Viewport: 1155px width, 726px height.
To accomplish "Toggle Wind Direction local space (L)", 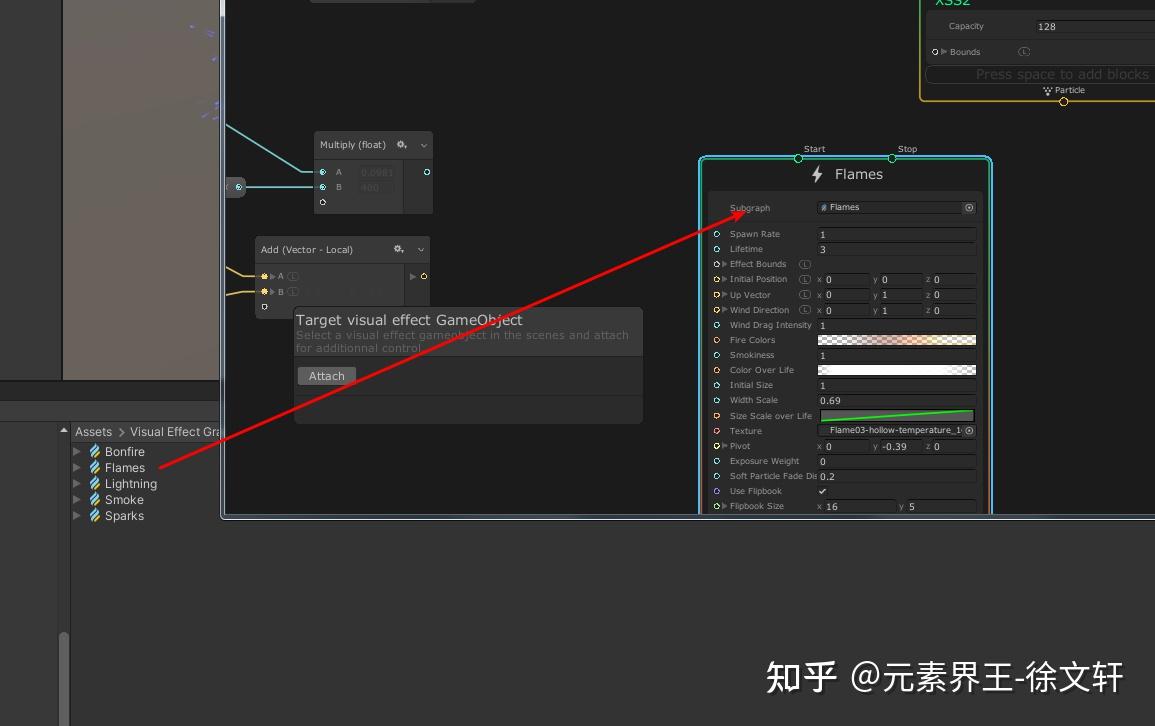I will pyautogui.click(x=804, y=310).
